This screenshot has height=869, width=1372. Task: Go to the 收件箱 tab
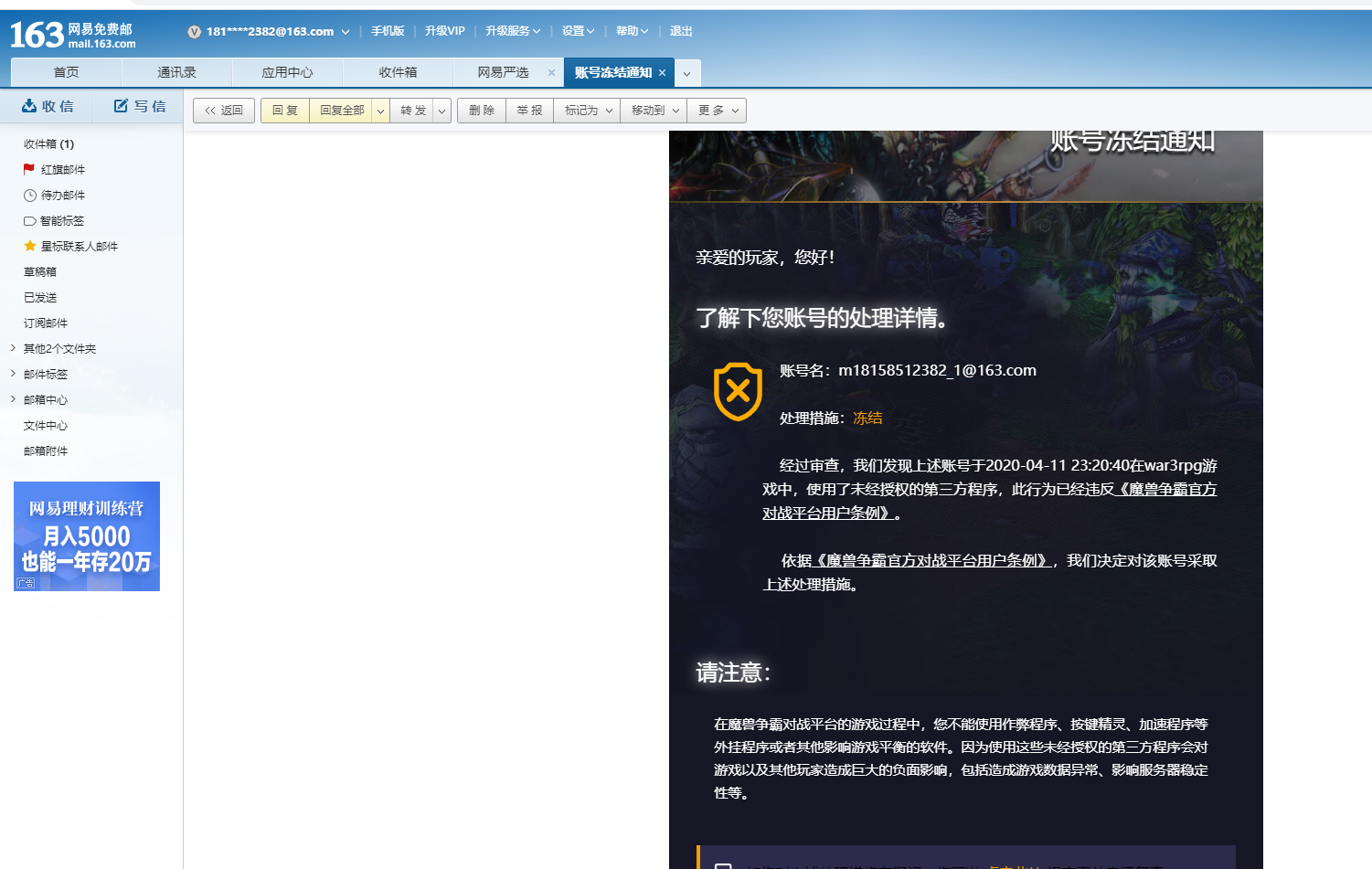pos(398,72)
